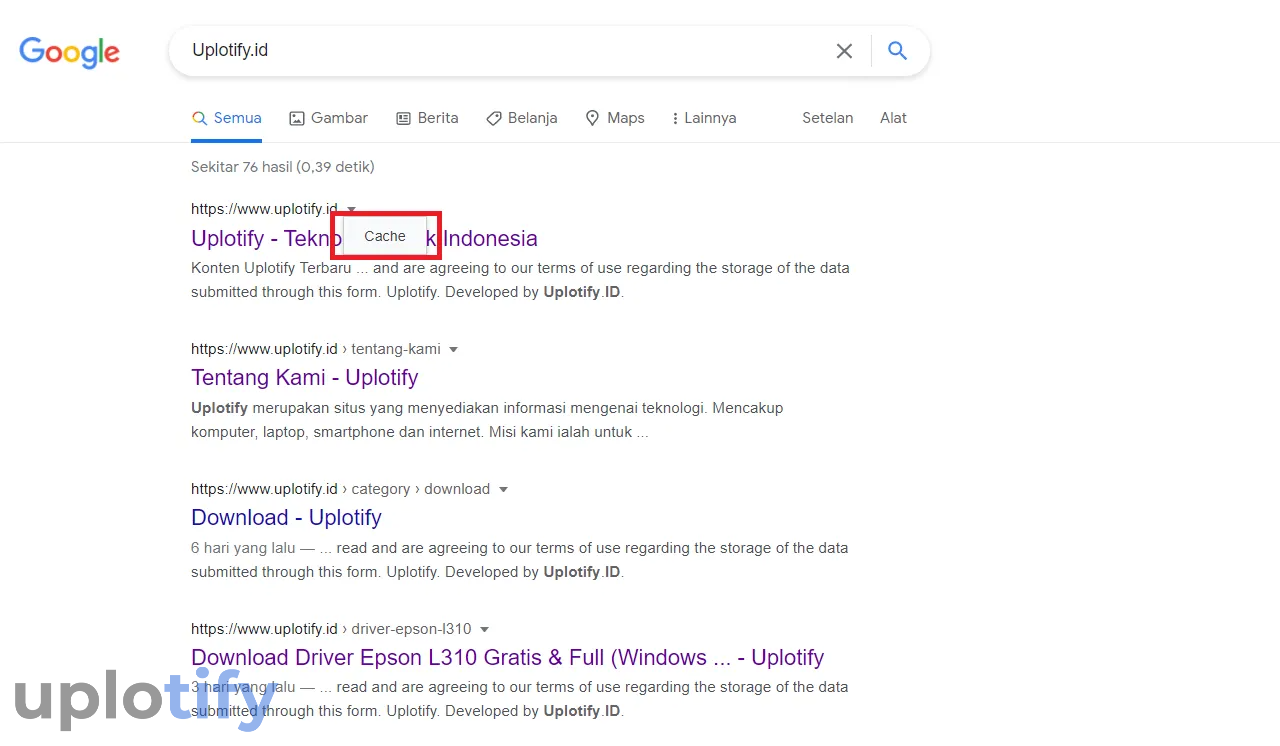Screen dimensions: 1280x746
Task: Open dropdown arrow beside first uplotify.id URL
Action: 351,210
